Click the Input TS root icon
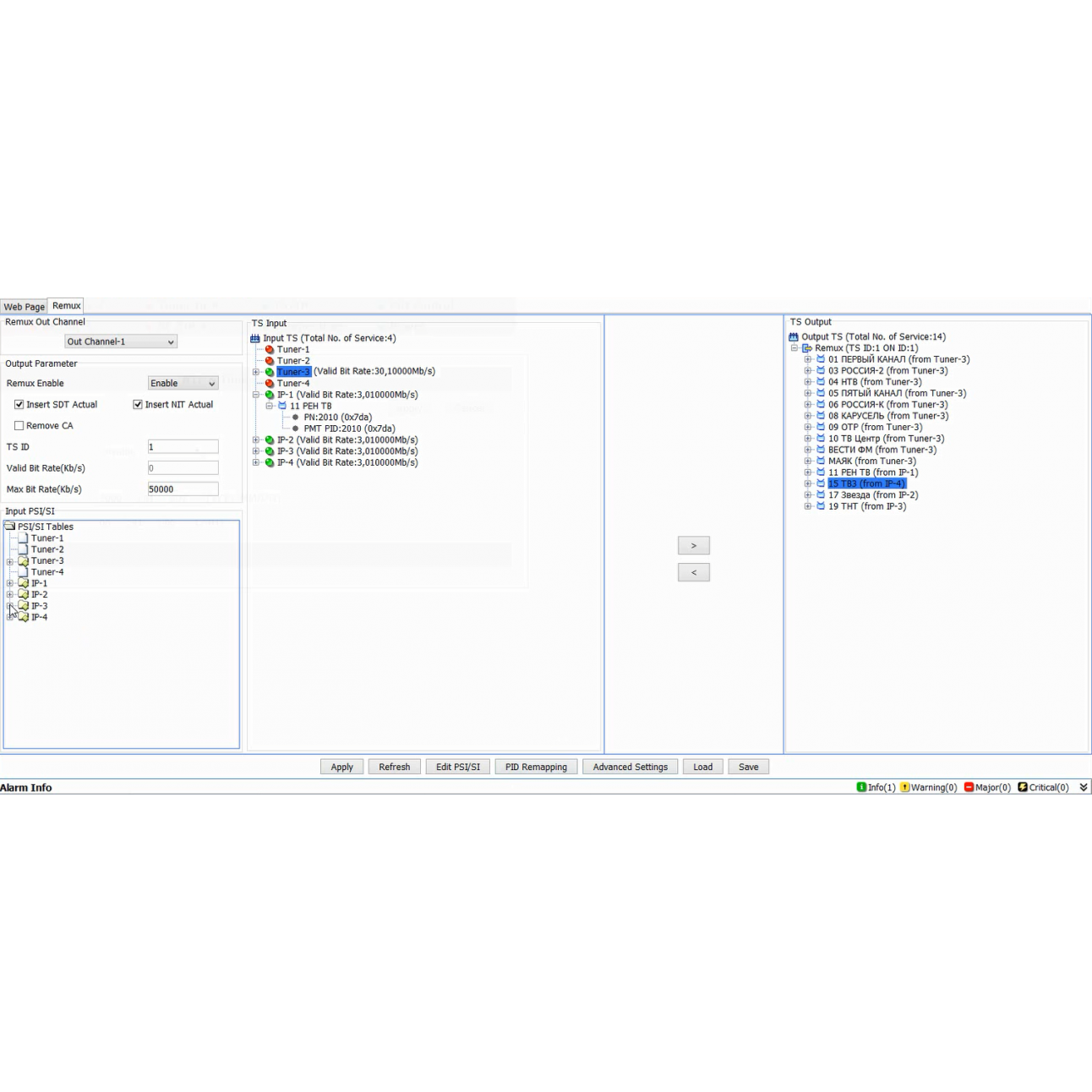Image resolution: width=1092 pixels, height=1092 pixels. 255,338
